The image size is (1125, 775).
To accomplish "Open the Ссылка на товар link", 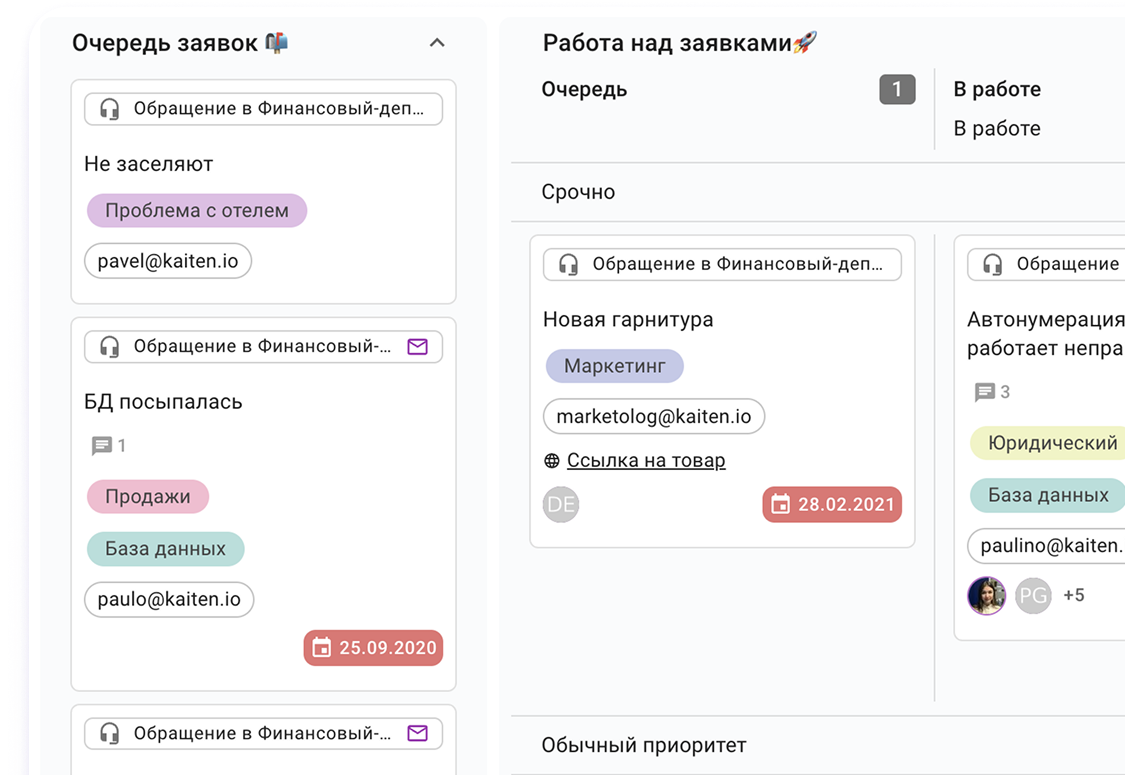I will tap(645, 461).
